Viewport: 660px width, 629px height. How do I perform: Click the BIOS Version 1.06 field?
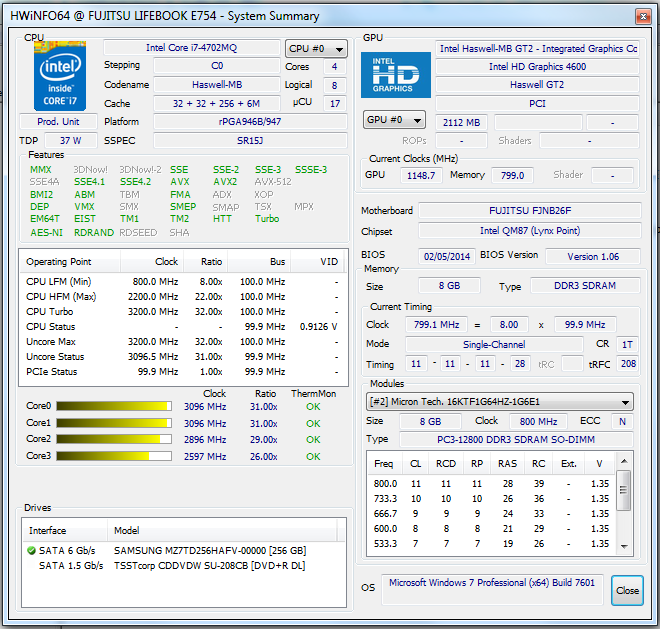[x=593, y=256]
